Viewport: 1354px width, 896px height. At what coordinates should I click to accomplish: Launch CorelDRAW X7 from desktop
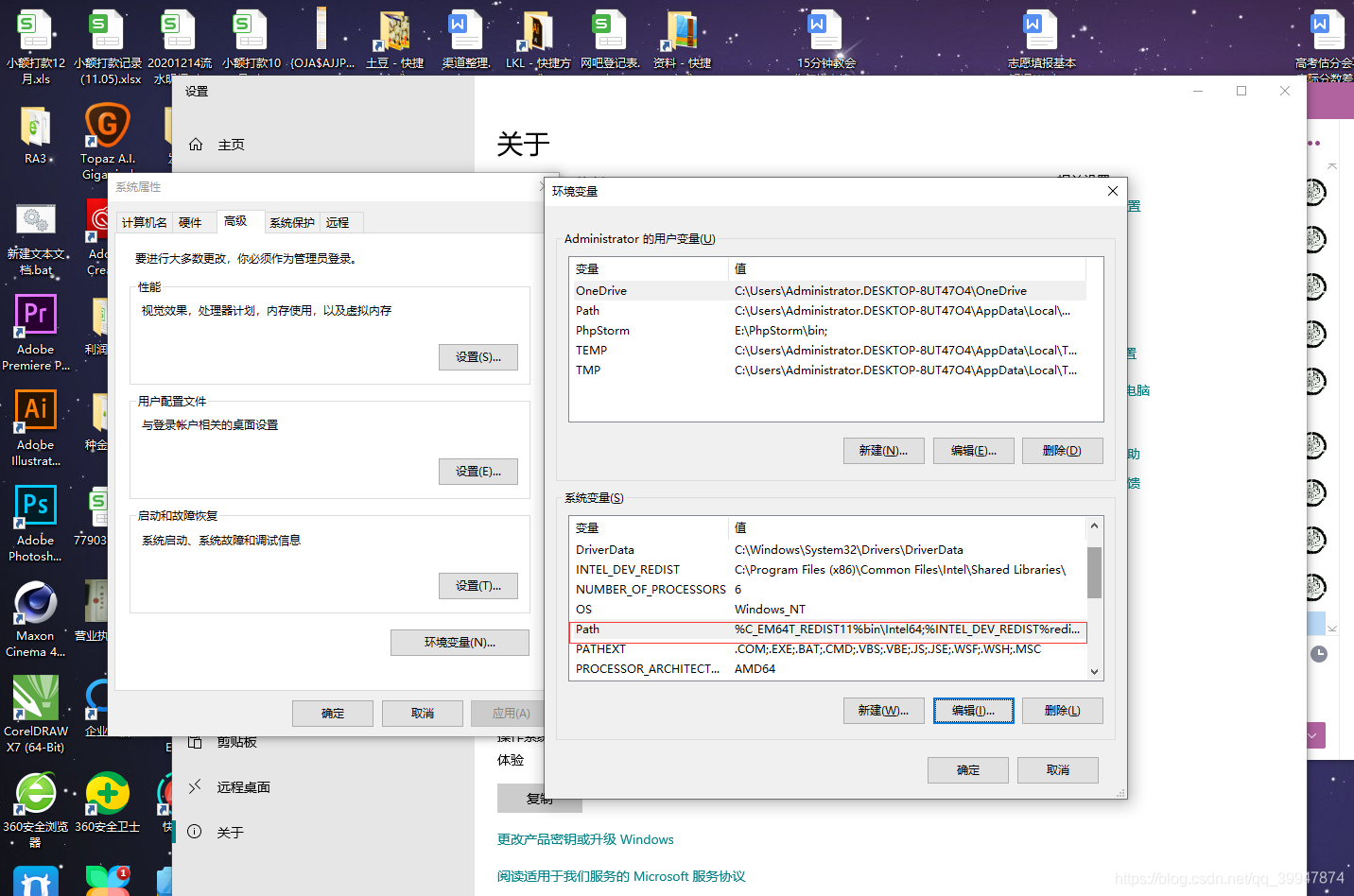coord(35,715)
